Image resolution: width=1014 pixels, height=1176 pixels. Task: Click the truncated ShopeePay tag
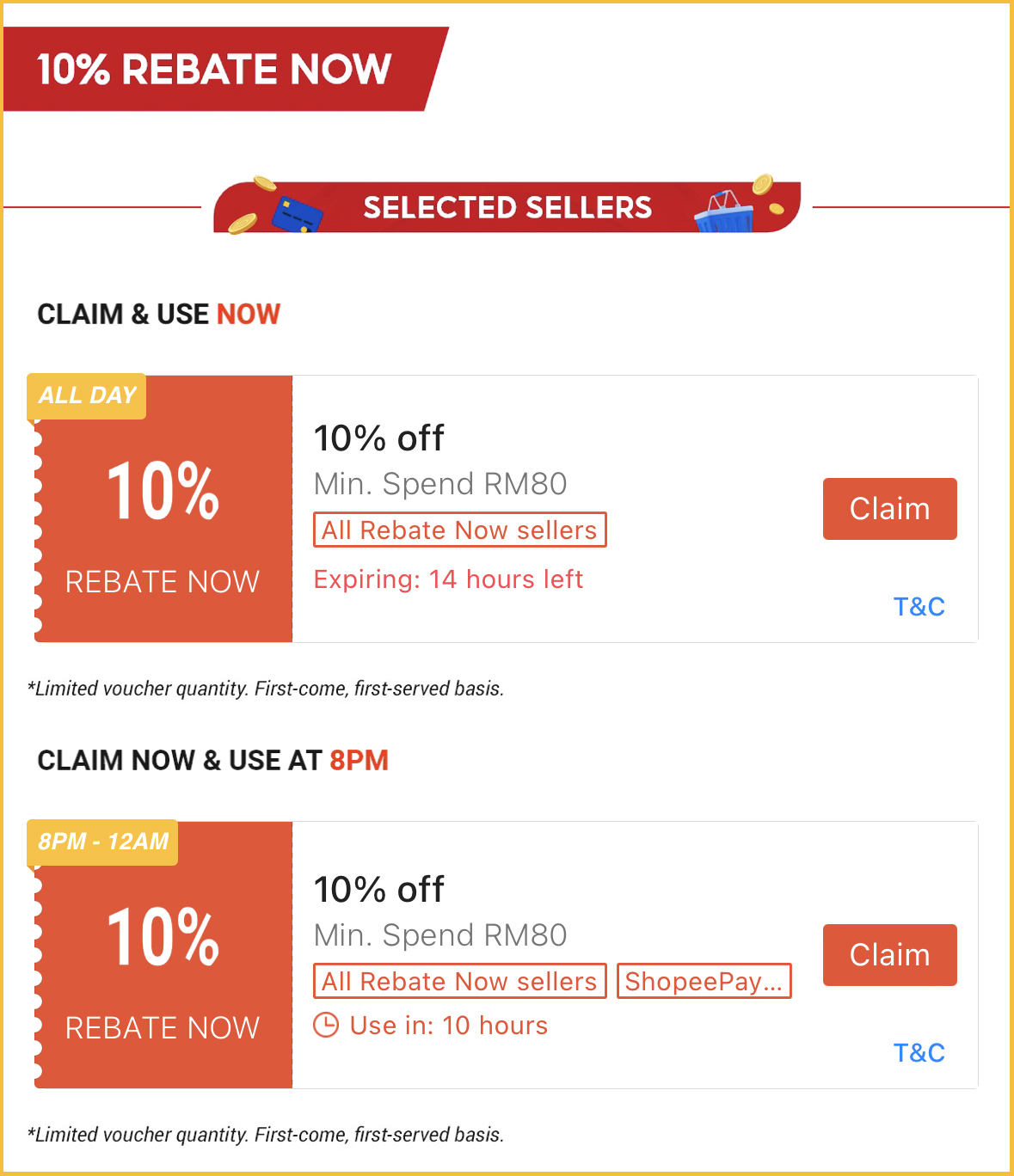point(704,982)
